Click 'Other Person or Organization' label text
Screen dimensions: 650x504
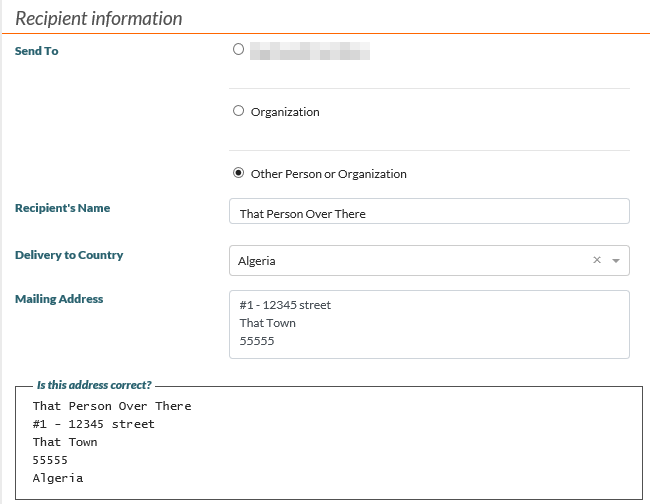tap(328, 174)
